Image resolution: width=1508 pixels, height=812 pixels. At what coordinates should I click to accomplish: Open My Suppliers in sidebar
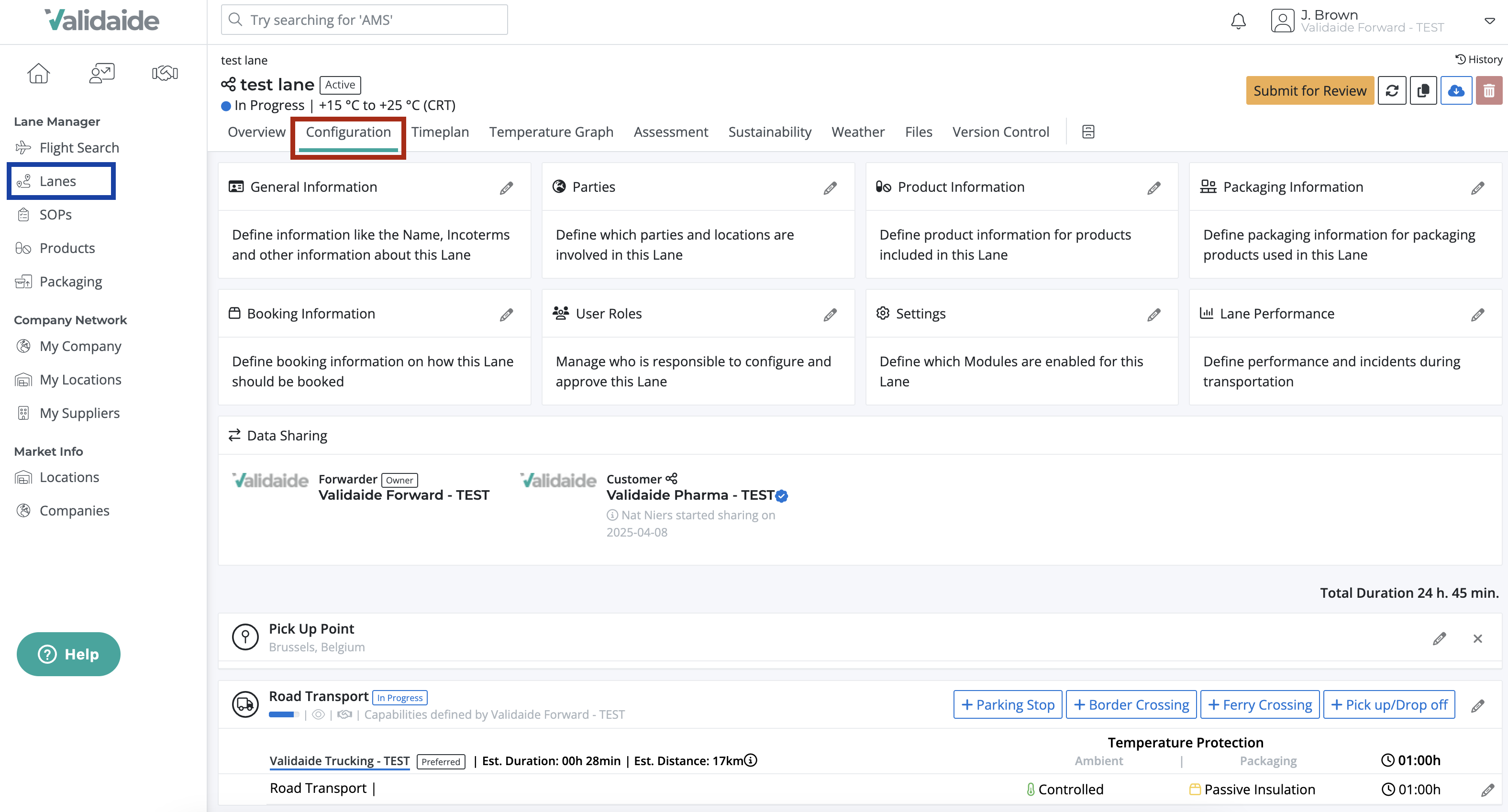click(67, 413)
